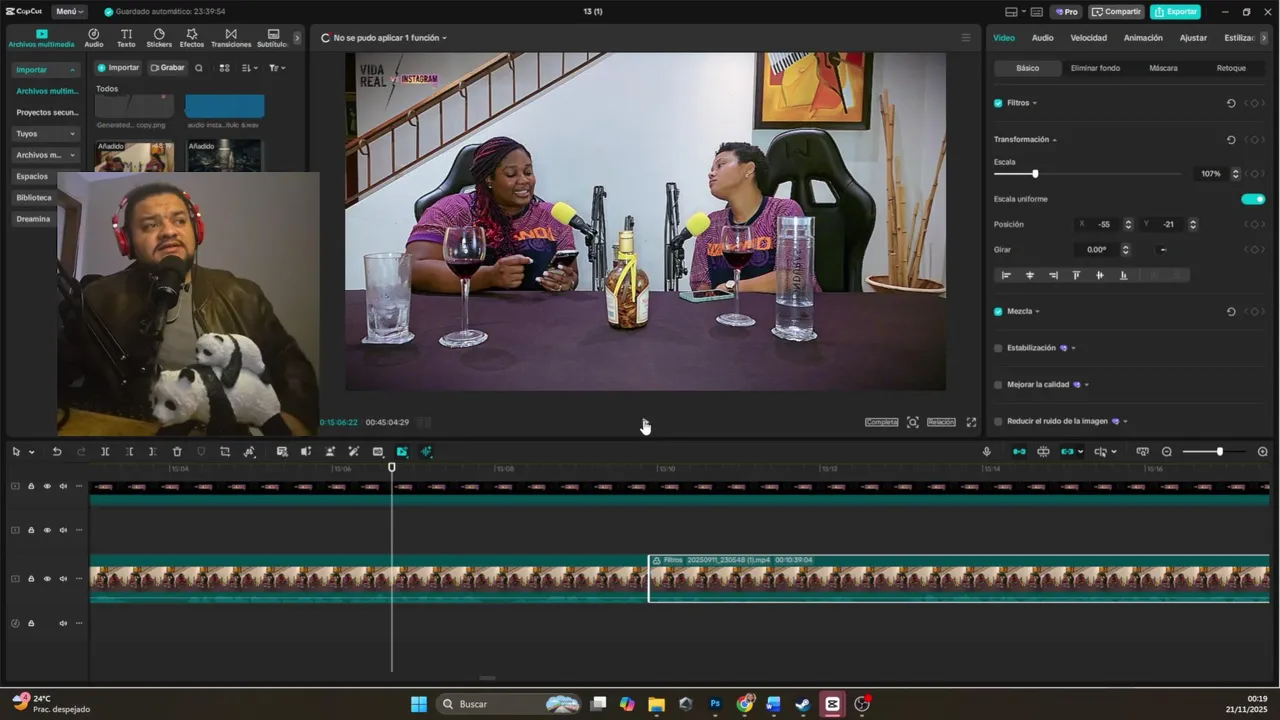The image size is (1280, 720).
Task: Switch to the Ajustar tab
Action: 1193,38
